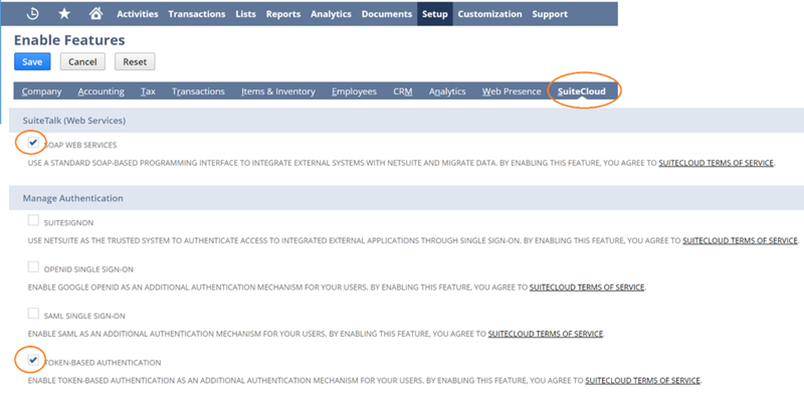Open the Recent Records clock icon
Image resolution: width=804 pixels, height=399 pixels.
33,14
